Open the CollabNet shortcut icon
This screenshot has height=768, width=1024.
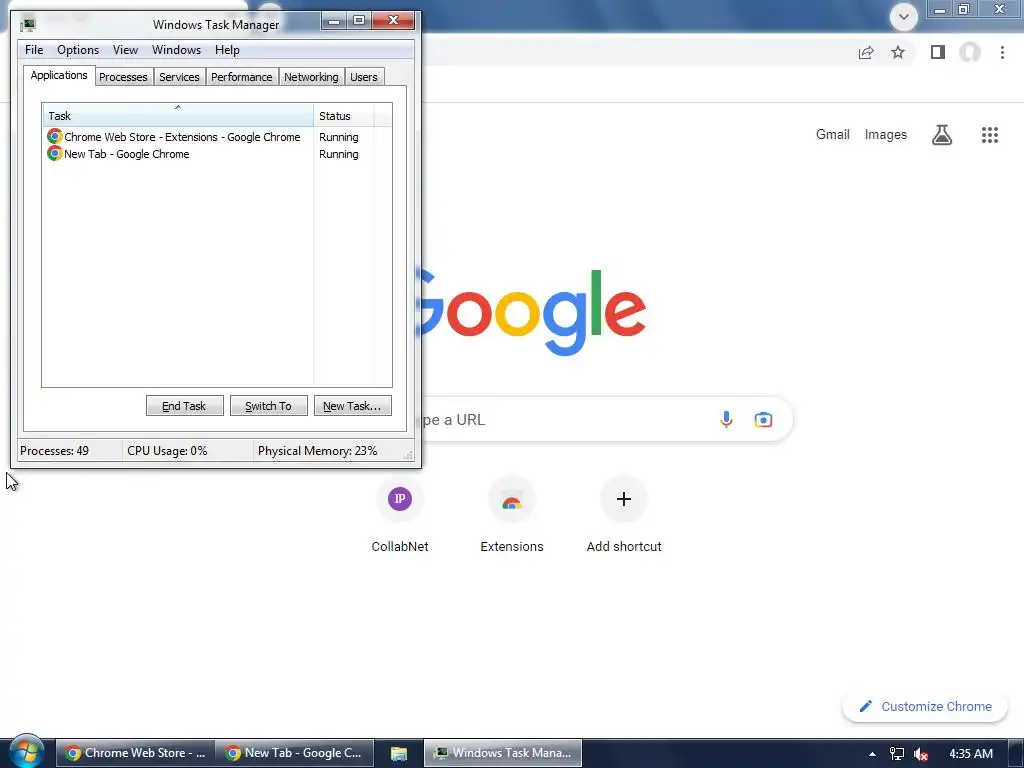(x=400, y=499)
